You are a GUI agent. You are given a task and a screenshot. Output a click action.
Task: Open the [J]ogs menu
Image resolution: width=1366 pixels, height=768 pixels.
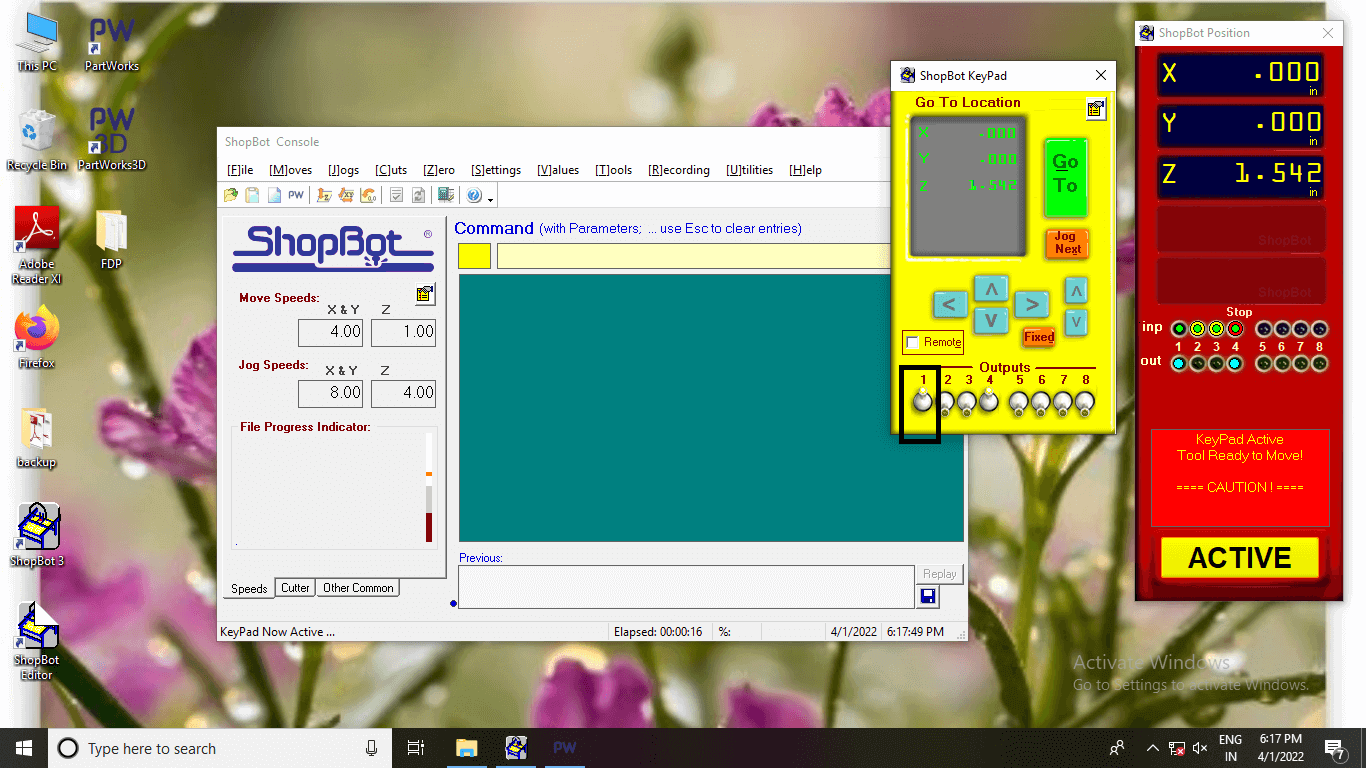(343, 170)
